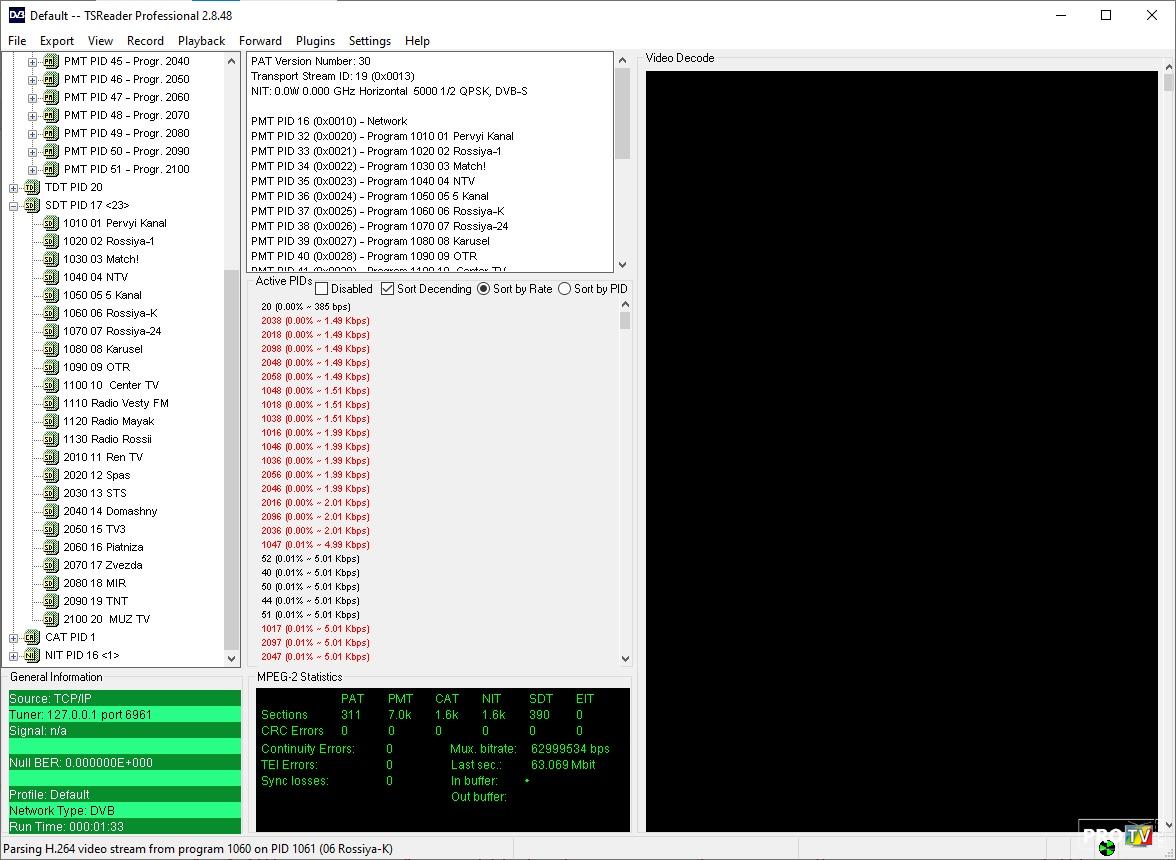Click the CAT PID 1 table icon
1176x860 pixels.
click(32, 637)
